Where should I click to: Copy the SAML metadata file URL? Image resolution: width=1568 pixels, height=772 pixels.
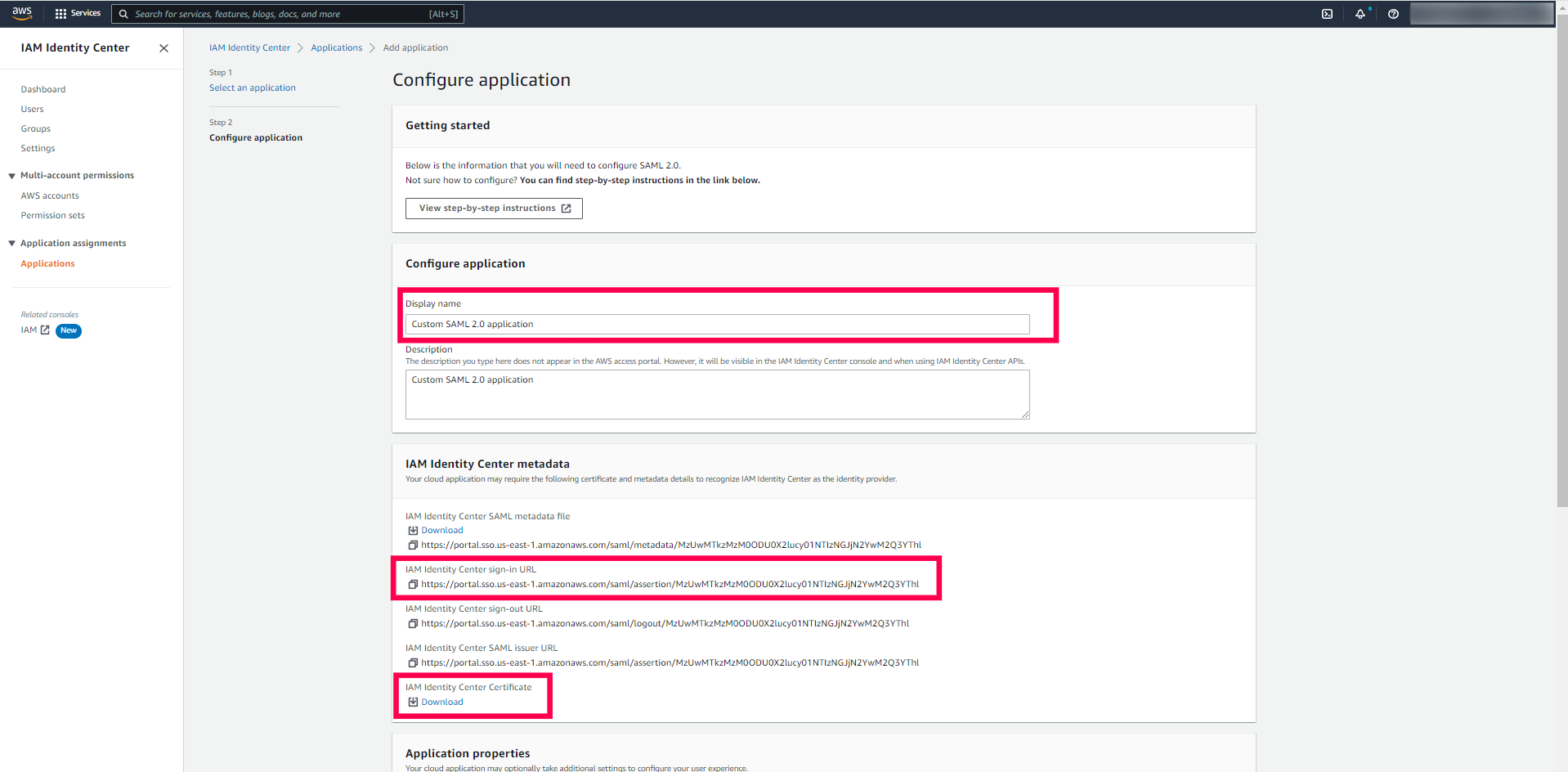pos(413,545)
